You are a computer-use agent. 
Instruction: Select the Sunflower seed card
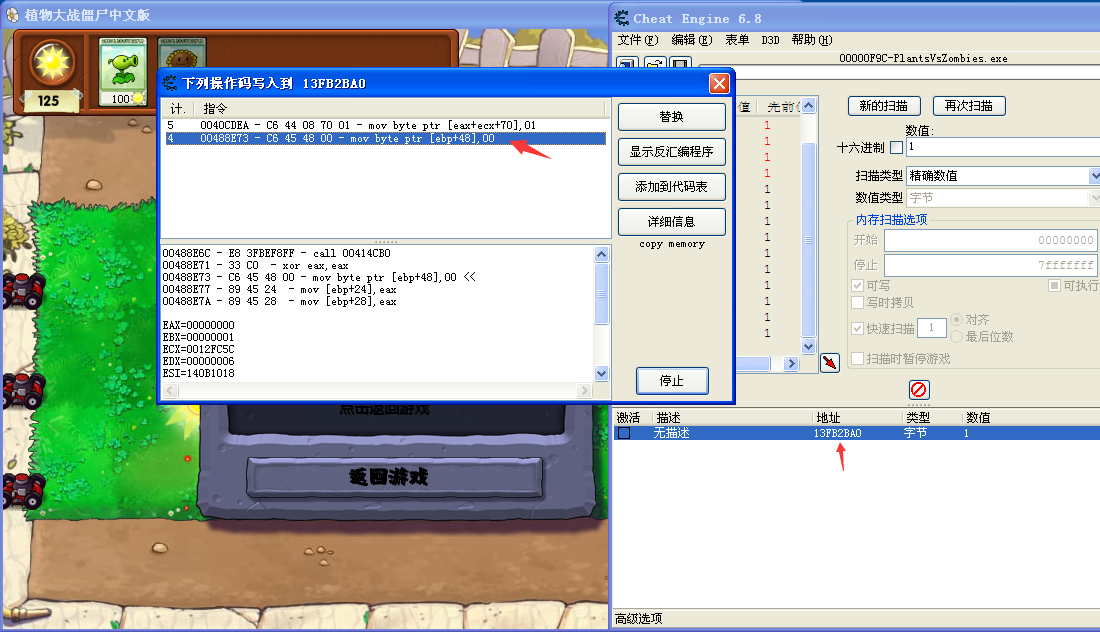click(182, 53)
